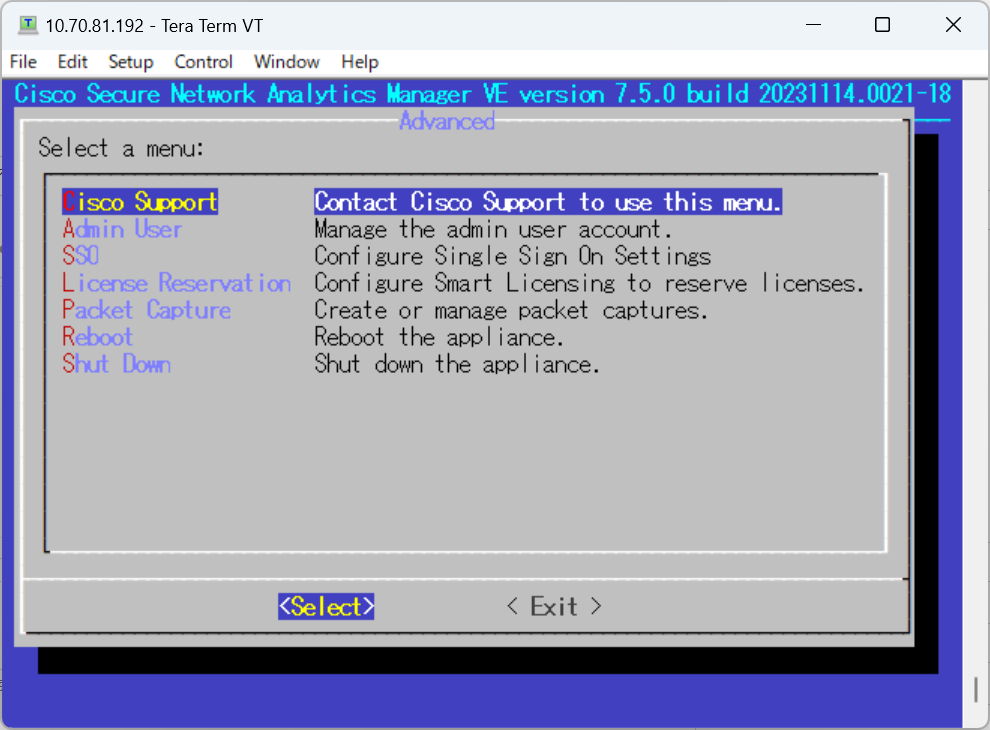This screenshot has width=990, height=730.
Task: Click 'Contact Cisco Support to use this menu.' description
Action: (x=548, y=202)
